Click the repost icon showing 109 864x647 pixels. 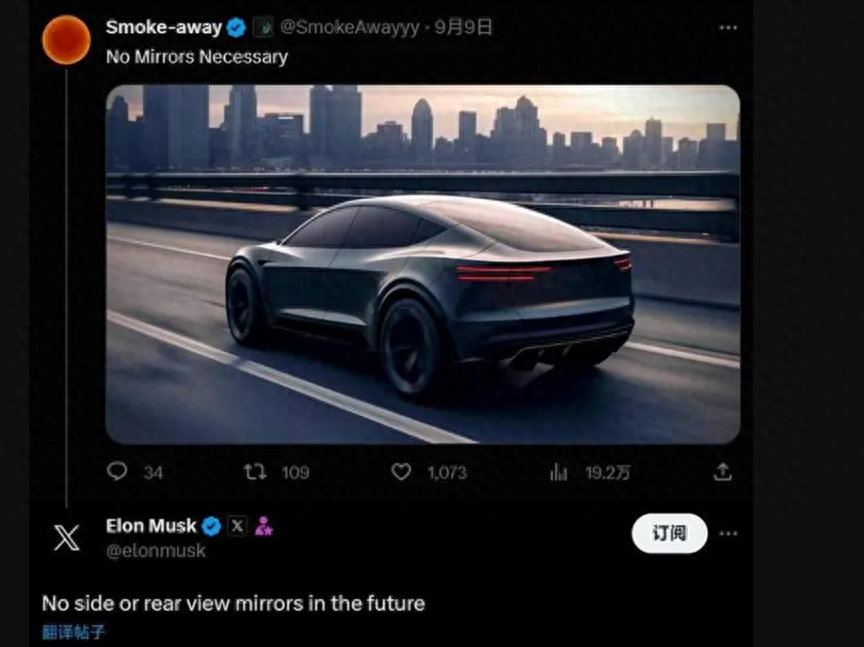pyautogui.click(x=255, y=472)
